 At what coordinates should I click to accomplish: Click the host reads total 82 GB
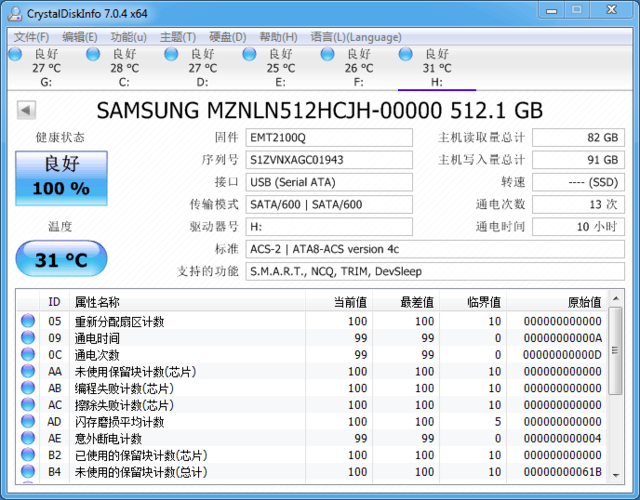tap(578, 138)
